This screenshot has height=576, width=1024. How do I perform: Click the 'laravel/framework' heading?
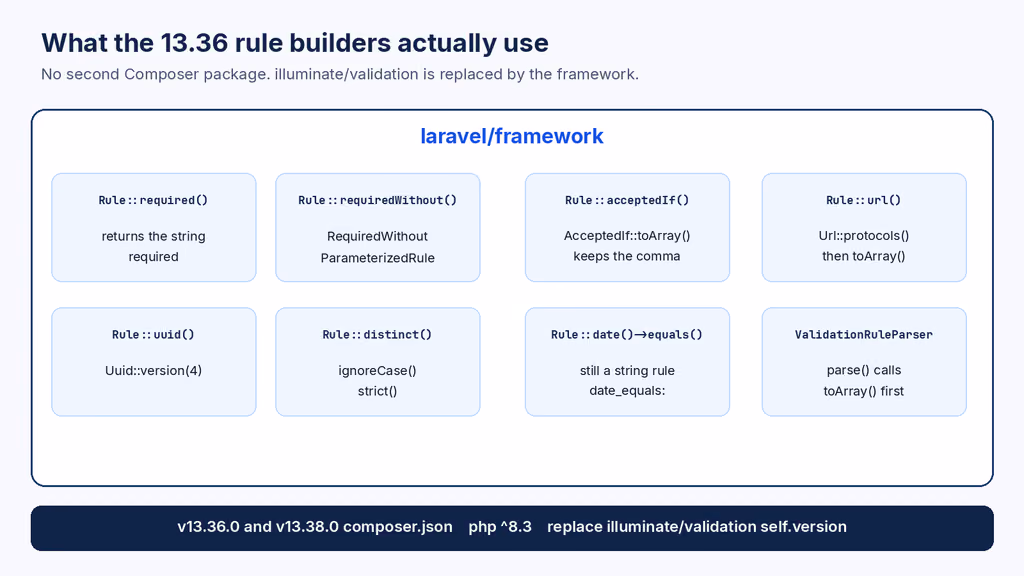tap(512, 136)
